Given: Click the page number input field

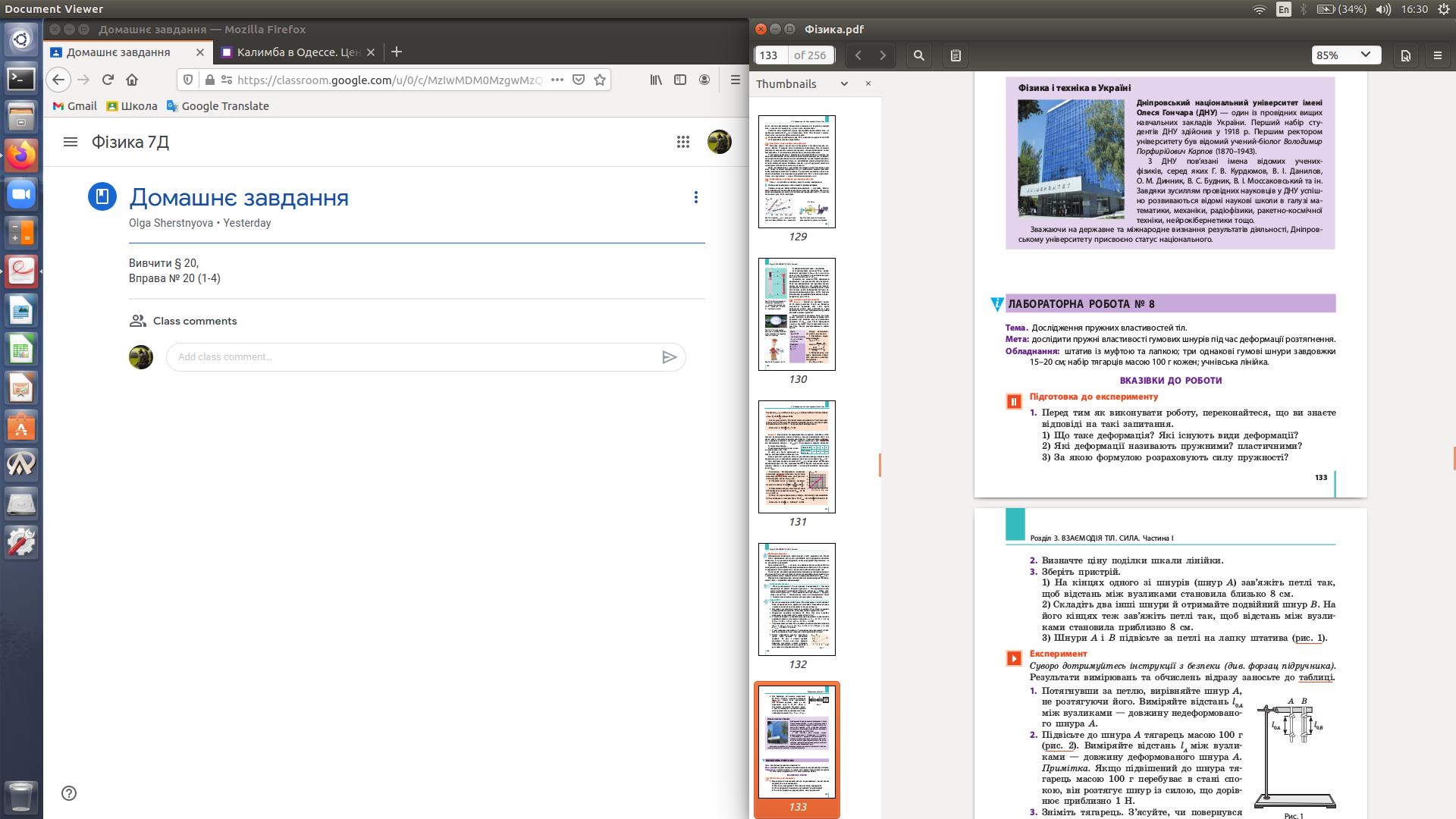Looking at the screenshot, I should click(770, 55).
